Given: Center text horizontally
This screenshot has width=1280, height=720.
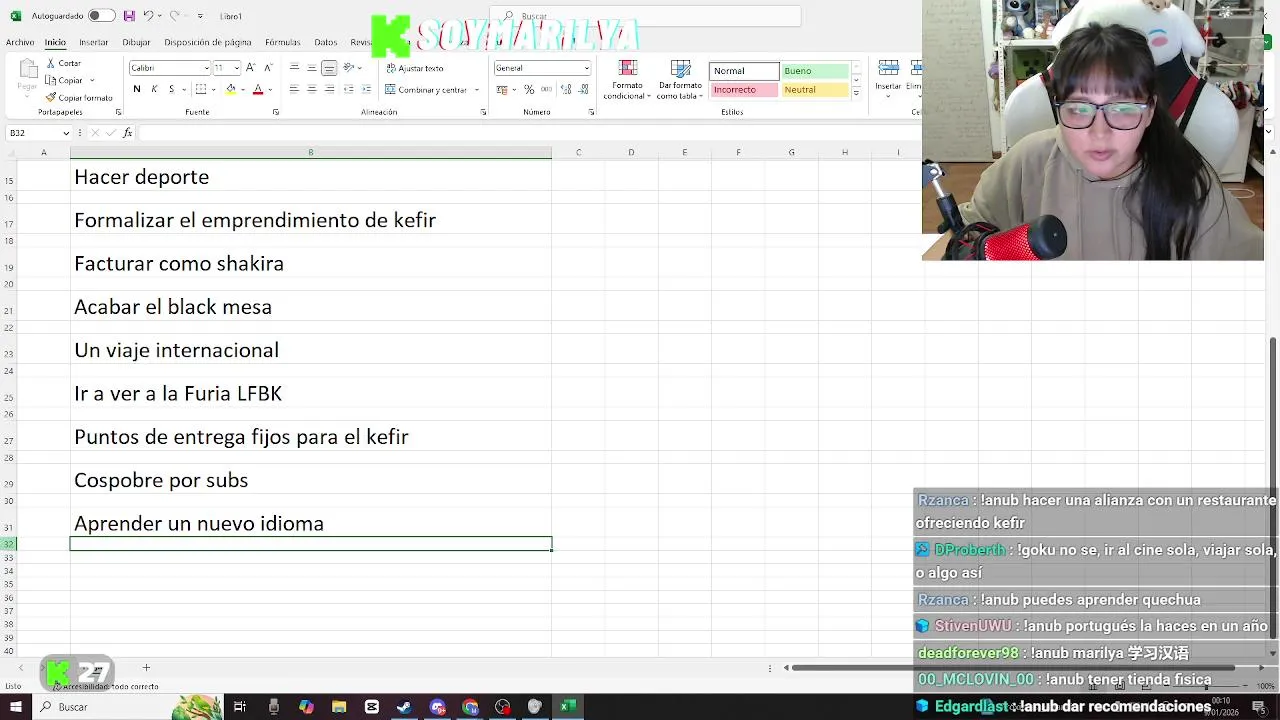Looking at the screenshot, I should pyautogui.click(x=312, y=89).
